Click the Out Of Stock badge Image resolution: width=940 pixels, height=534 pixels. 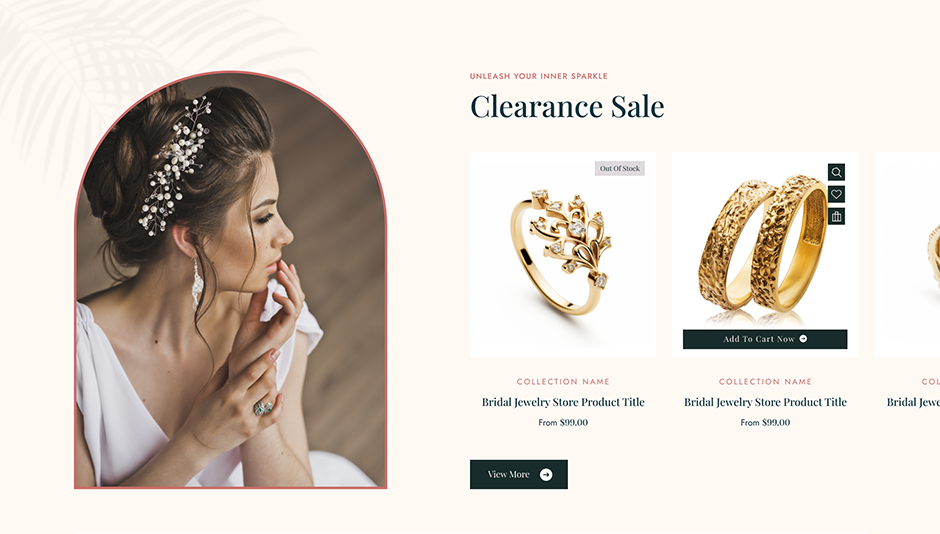tap(620, 168)
